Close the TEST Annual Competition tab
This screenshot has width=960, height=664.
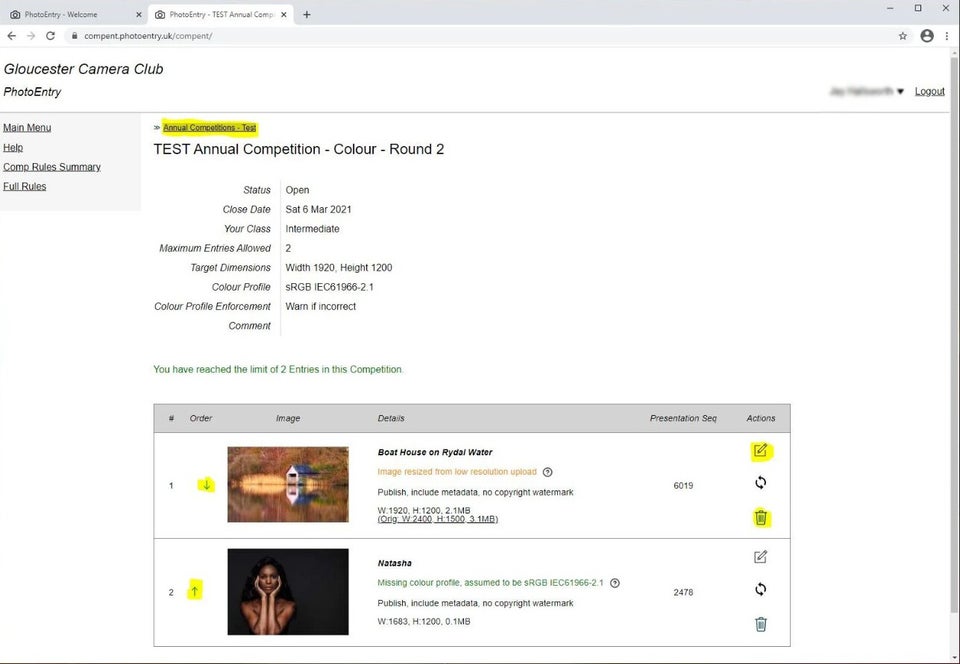coord(283,15)
